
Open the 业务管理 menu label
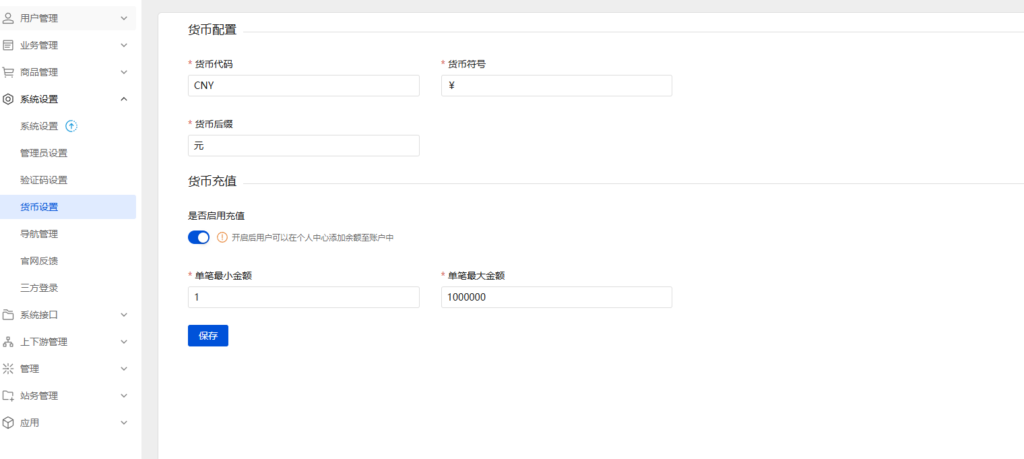pyautogui.click(x=39, y=45)
